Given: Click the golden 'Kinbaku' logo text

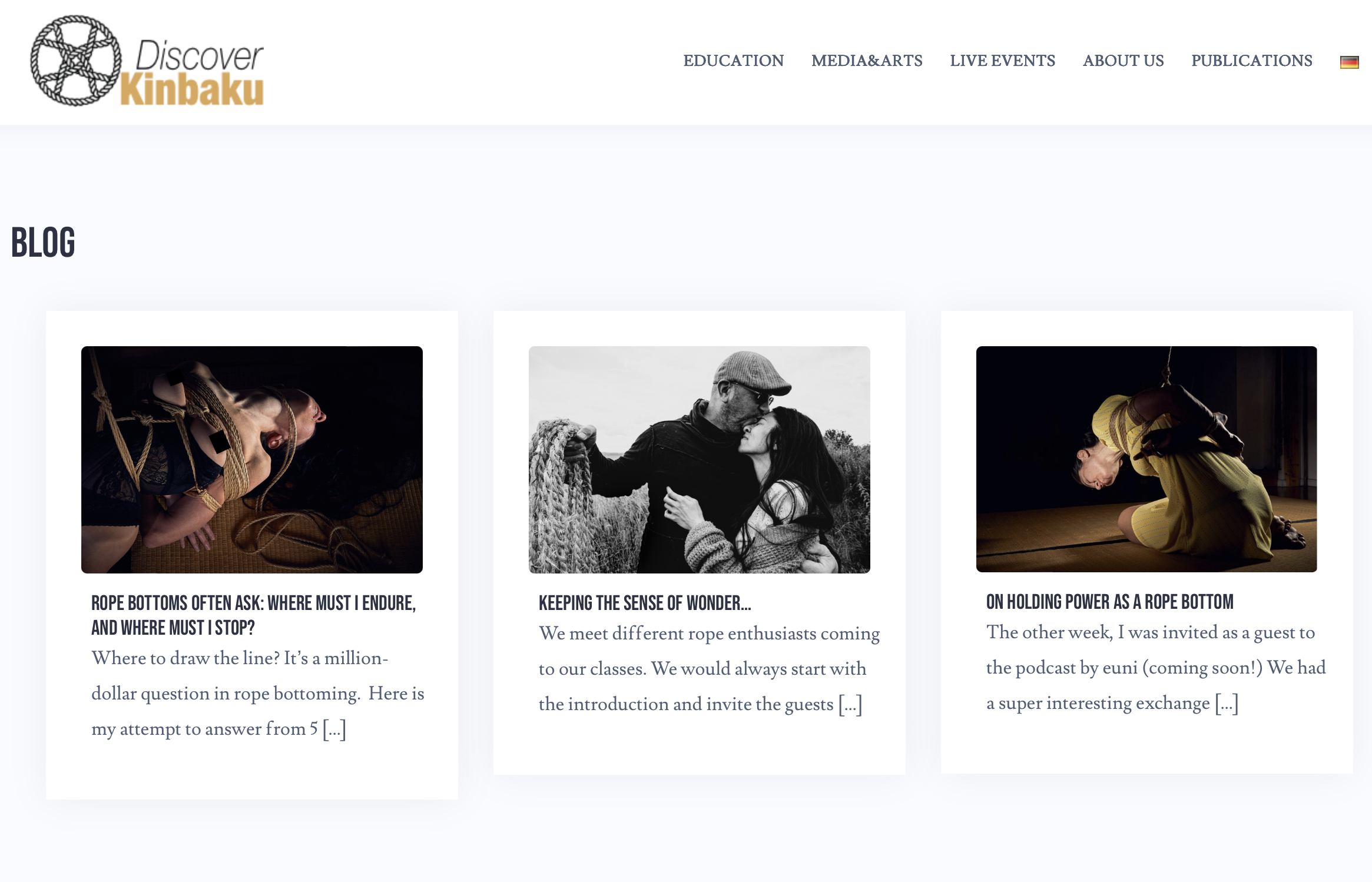Looking at the screenshot, I should coord(192,89).
